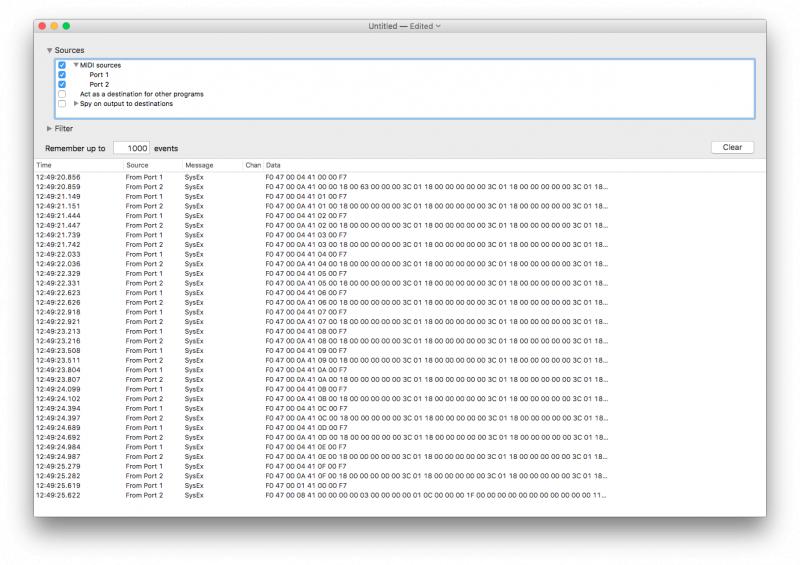The width and height of the screenshot is (800, 565).
Task: Expand Spy on output to destinations triangle
Action: (x=76, y=103)
